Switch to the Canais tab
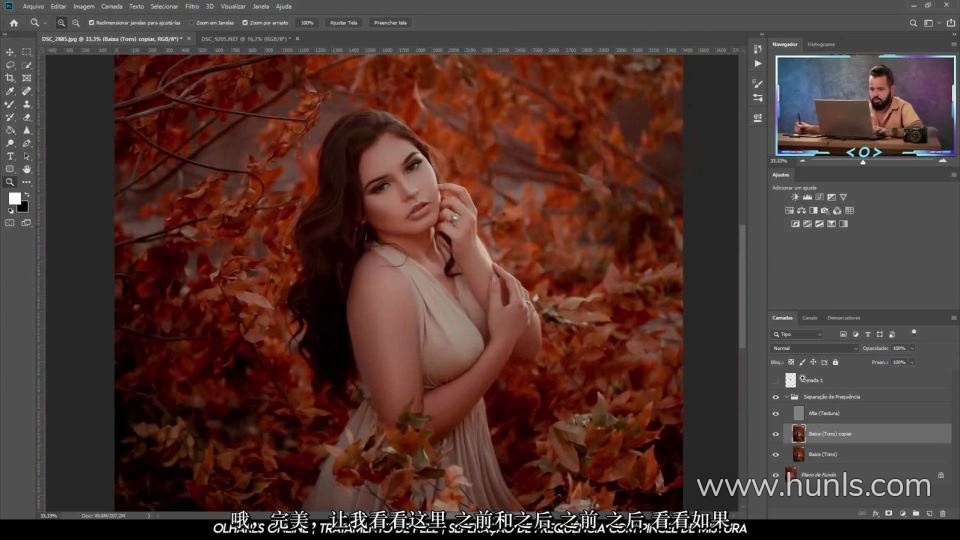The width and height of the screenshot is (960, 540). (x=809, y=318)
